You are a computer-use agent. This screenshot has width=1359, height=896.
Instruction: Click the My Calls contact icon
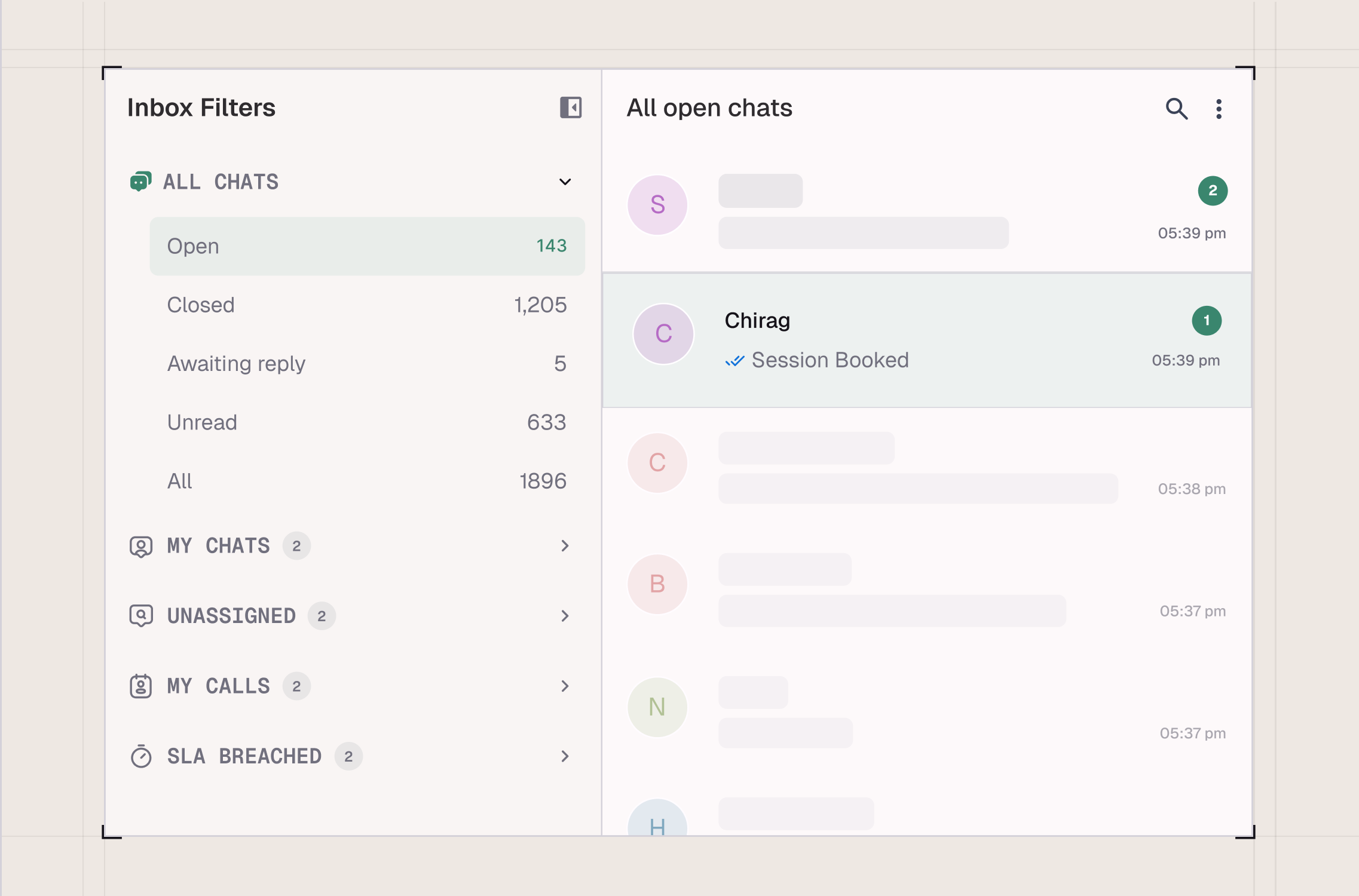pyautogui.click(x=141, y=686)
